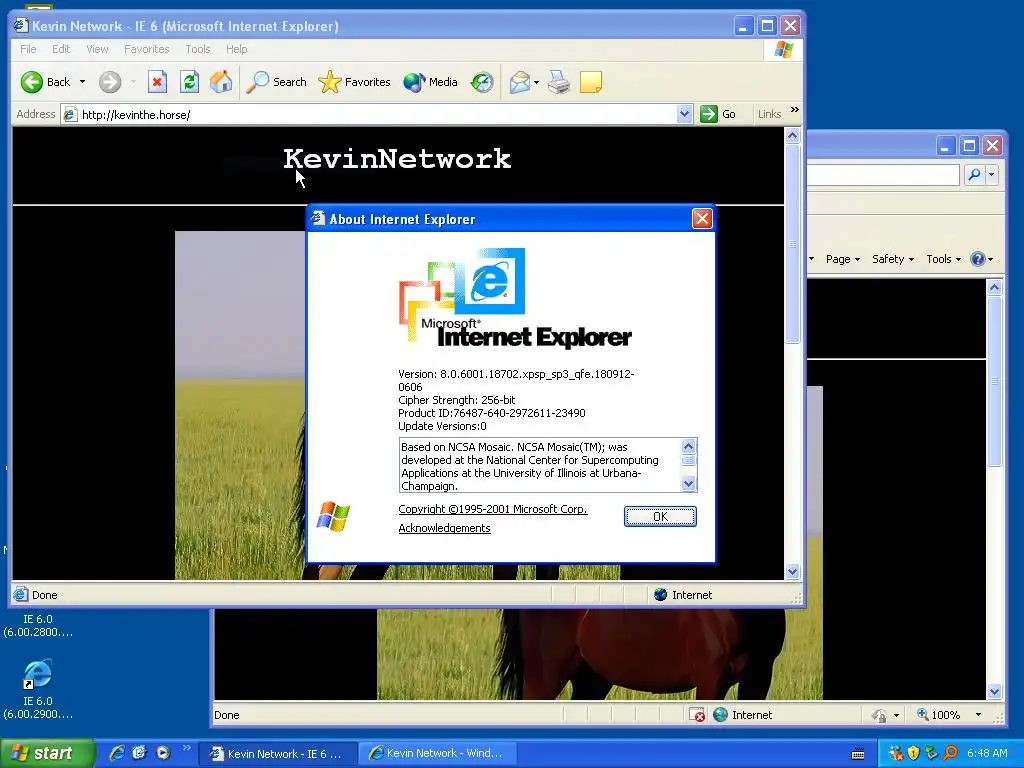The width and height of the screenshot is (1024, 768).
Task: Open the Favorites menu in menu bar
Action: pos(146,49)
